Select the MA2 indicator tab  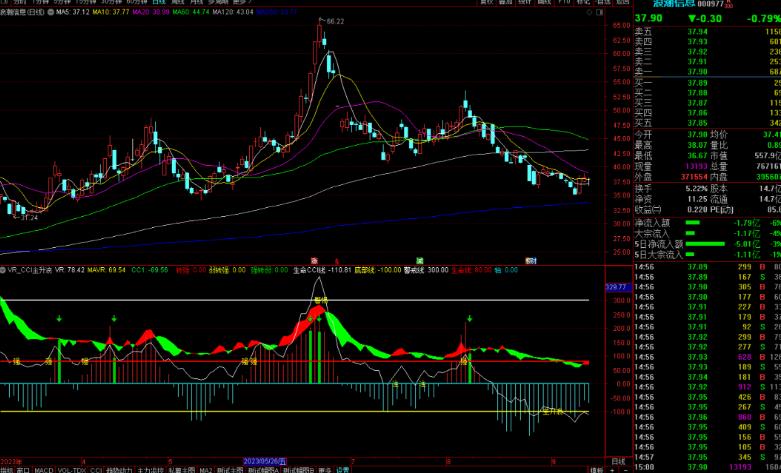coord(206,470)
